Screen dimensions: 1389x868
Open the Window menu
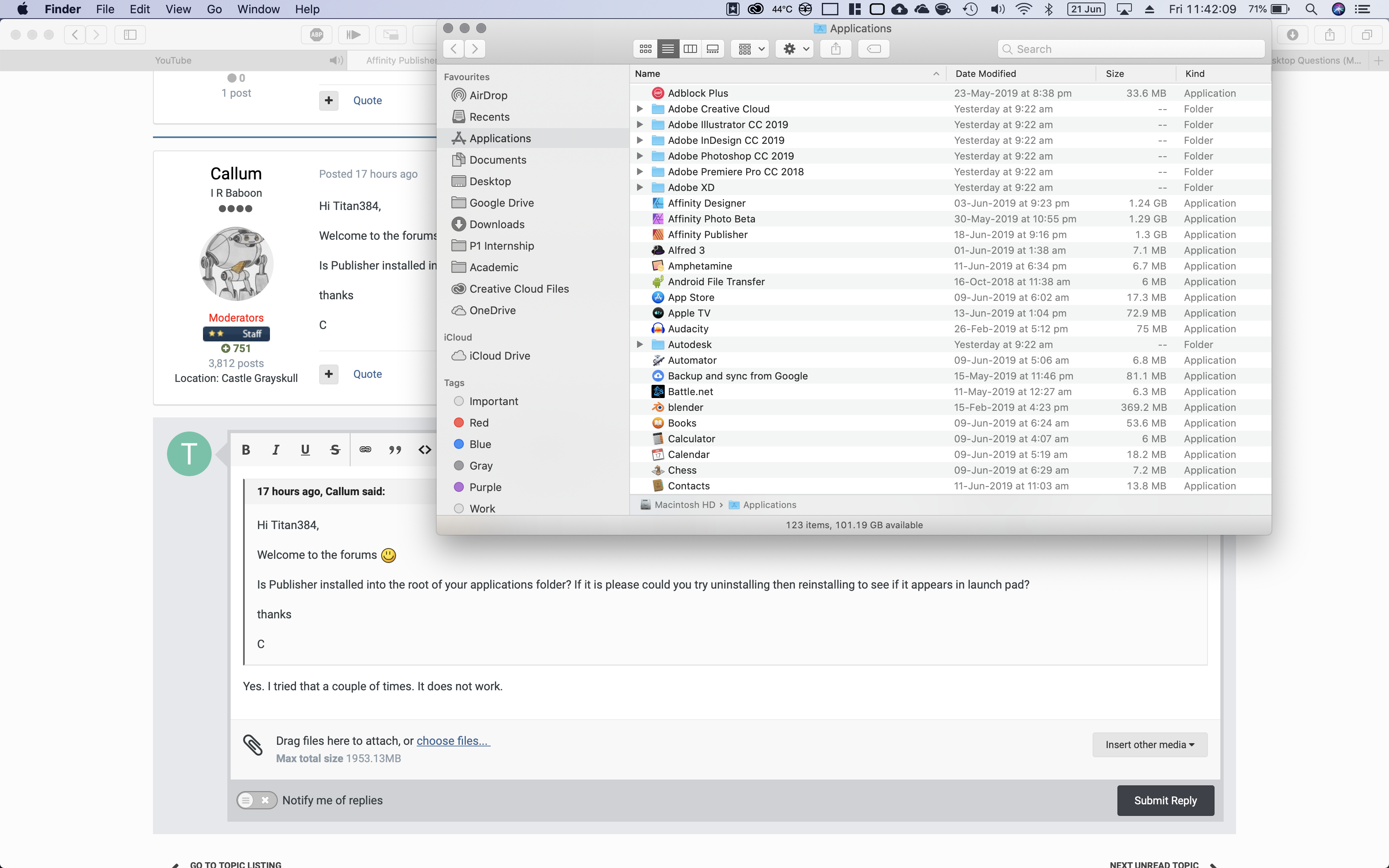click(x=258, y=9)
